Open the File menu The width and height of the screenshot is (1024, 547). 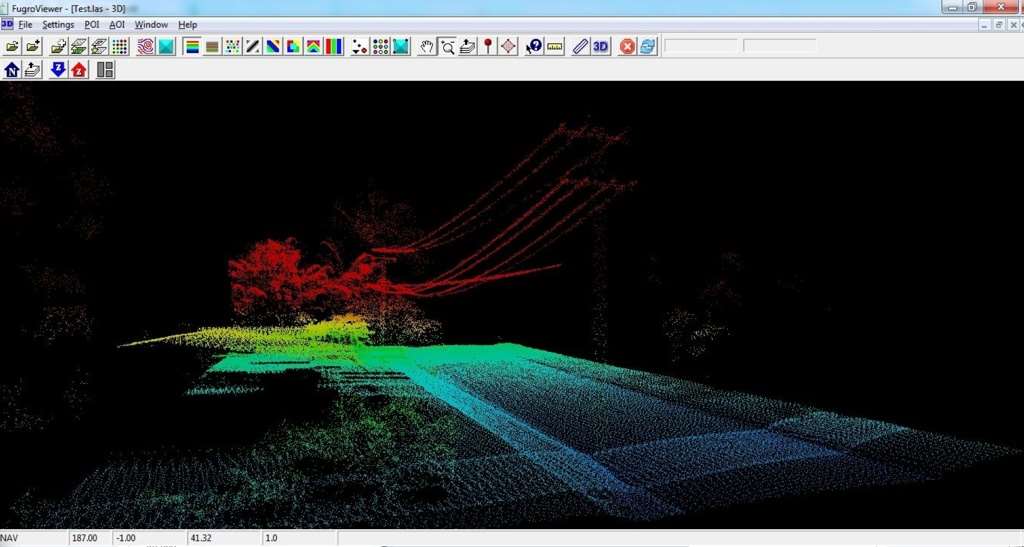pos(25,24)
